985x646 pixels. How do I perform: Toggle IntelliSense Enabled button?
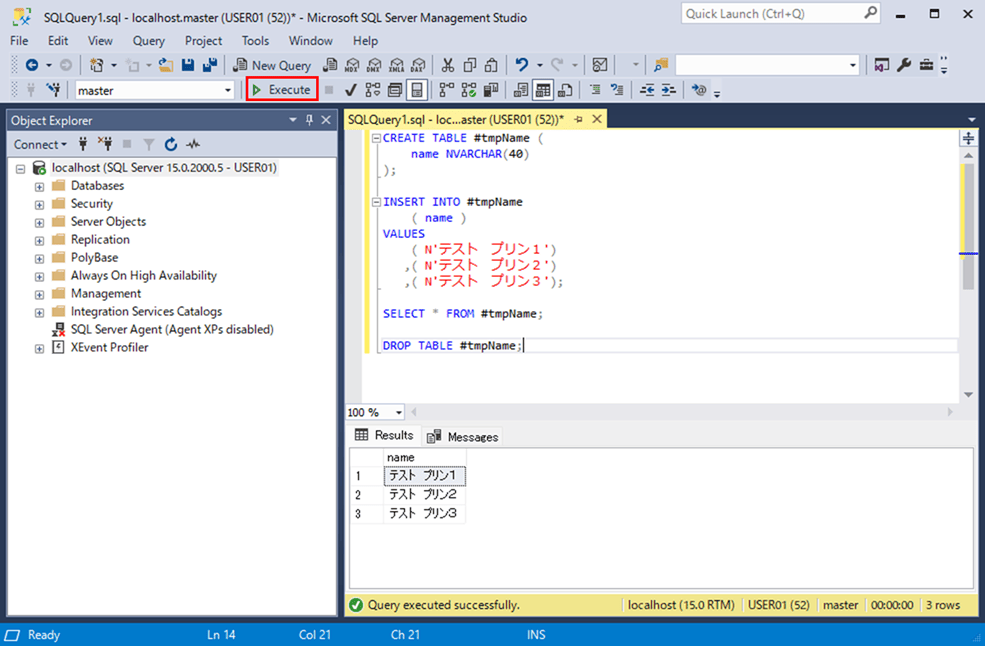(416, 90)
